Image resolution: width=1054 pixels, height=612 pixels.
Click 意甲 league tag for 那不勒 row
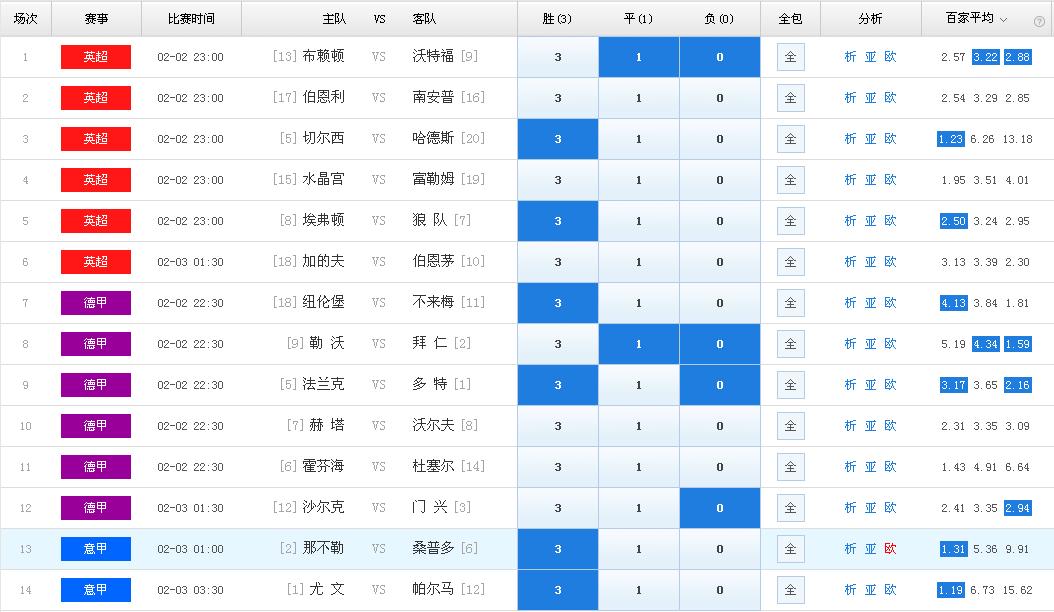tap(95, 549)
